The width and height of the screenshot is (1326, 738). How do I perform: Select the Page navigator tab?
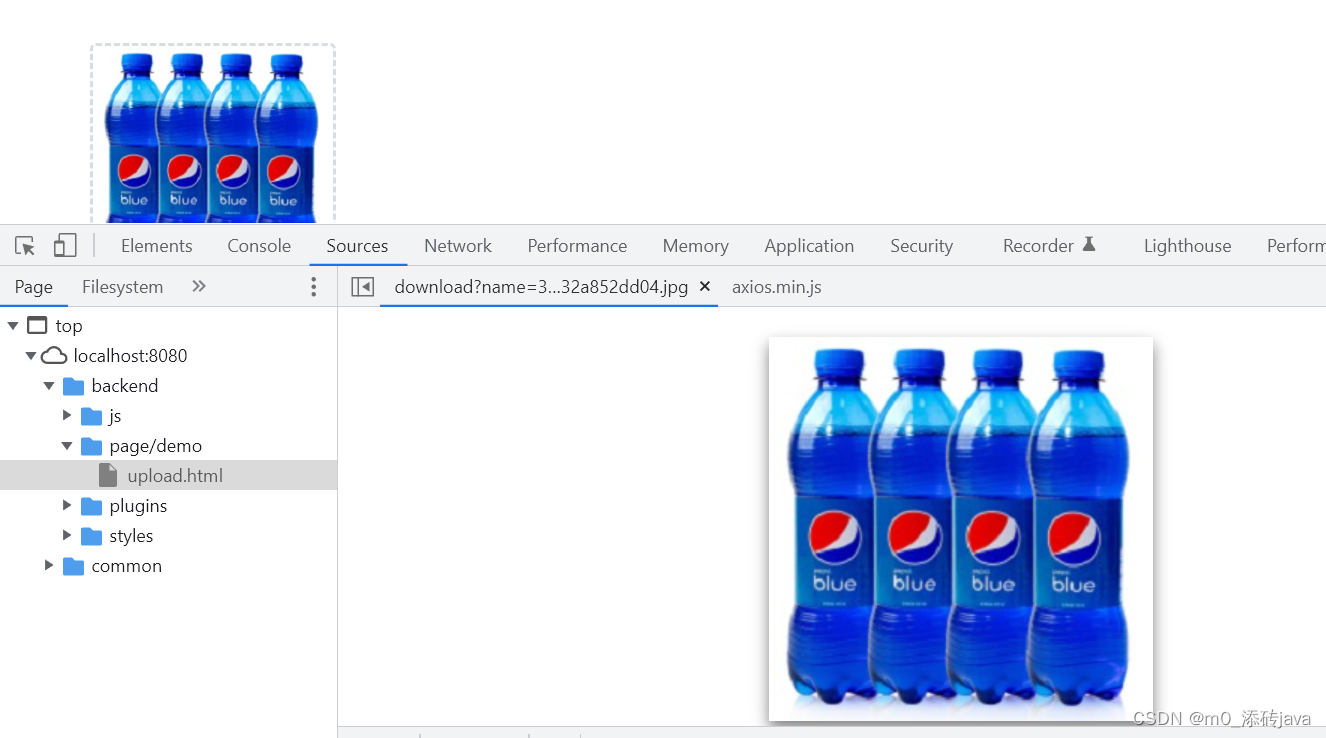point(34,287)
